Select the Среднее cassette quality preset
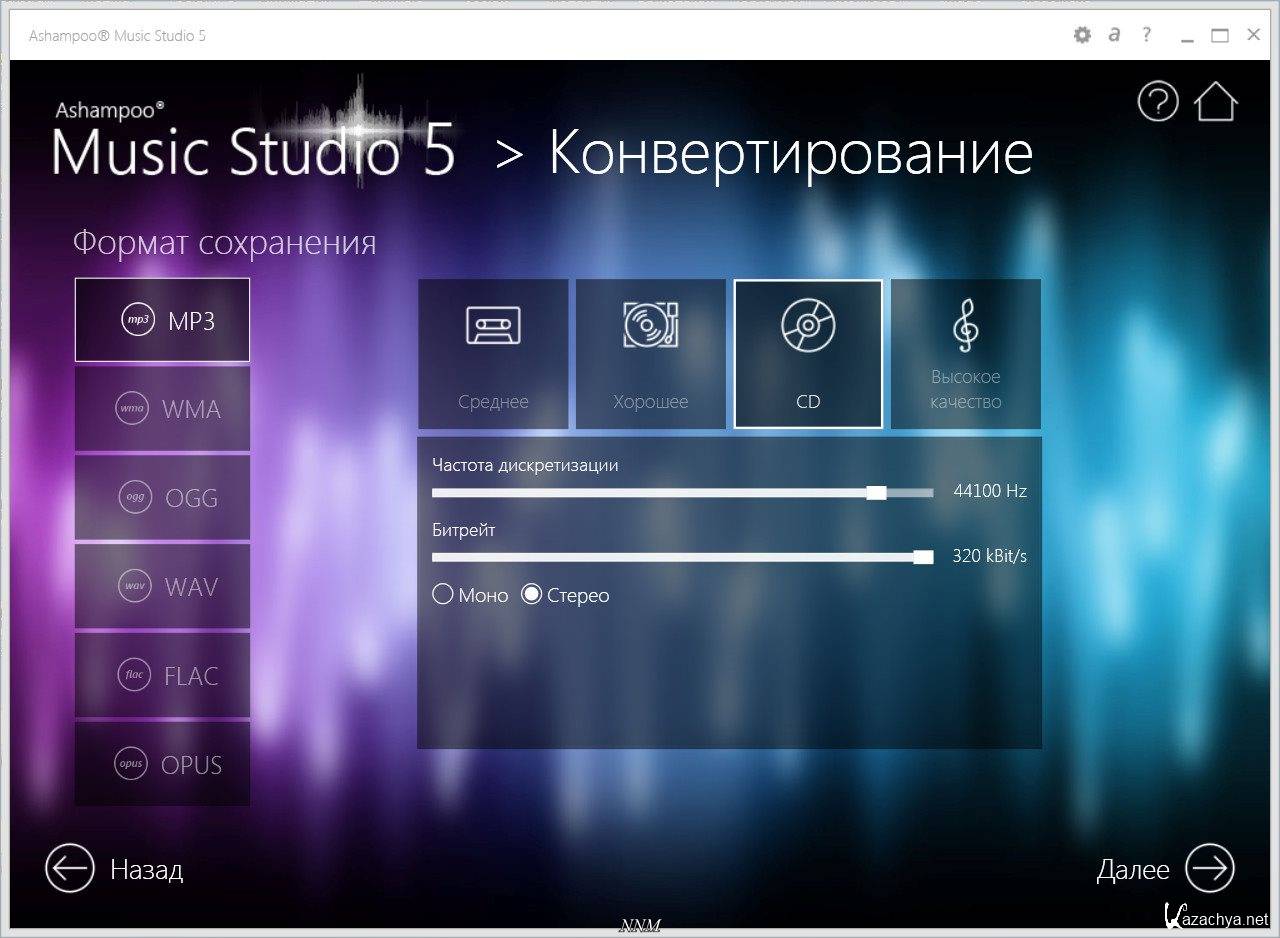This screenshot has height=938, width=1280. pyautogui.click(x=493, y=354)
